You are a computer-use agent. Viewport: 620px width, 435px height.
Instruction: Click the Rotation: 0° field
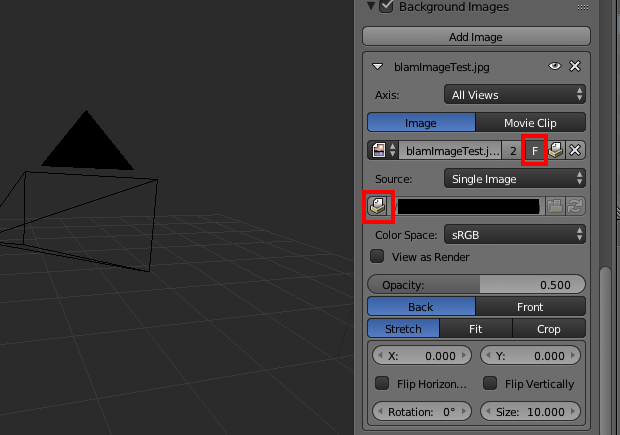coord(422,412)
